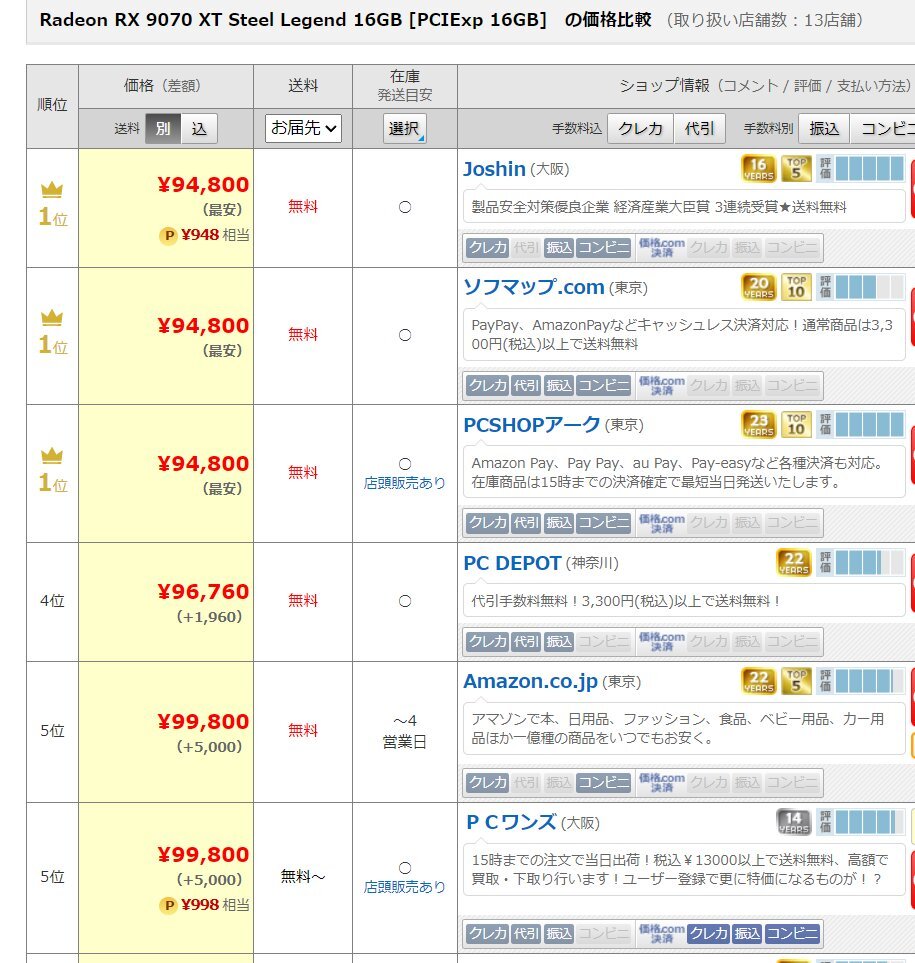This screenshot has height=963, width=915.
Task: Open the Amazon.co.jp shop link
Action: click(x=530, y=681)
